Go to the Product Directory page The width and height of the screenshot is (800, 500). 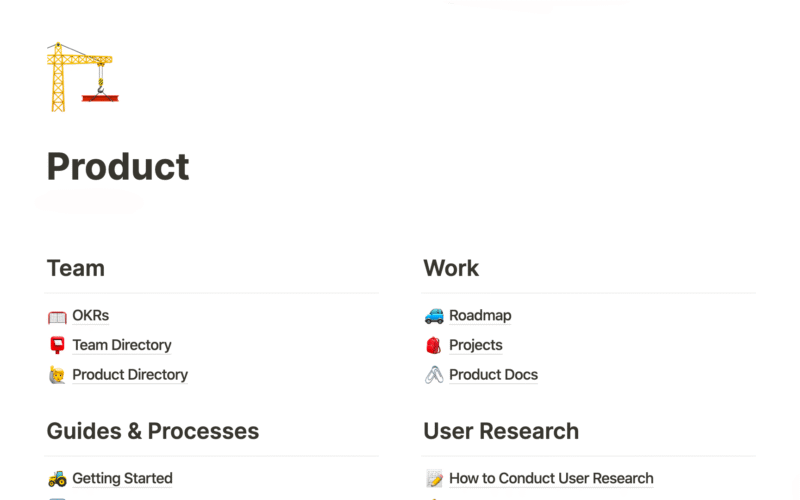tap(130, 375)
